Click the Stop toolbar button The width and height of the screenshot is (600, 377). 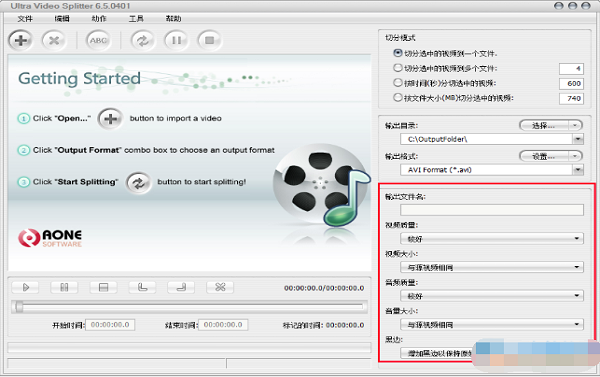tap(209, 40)
